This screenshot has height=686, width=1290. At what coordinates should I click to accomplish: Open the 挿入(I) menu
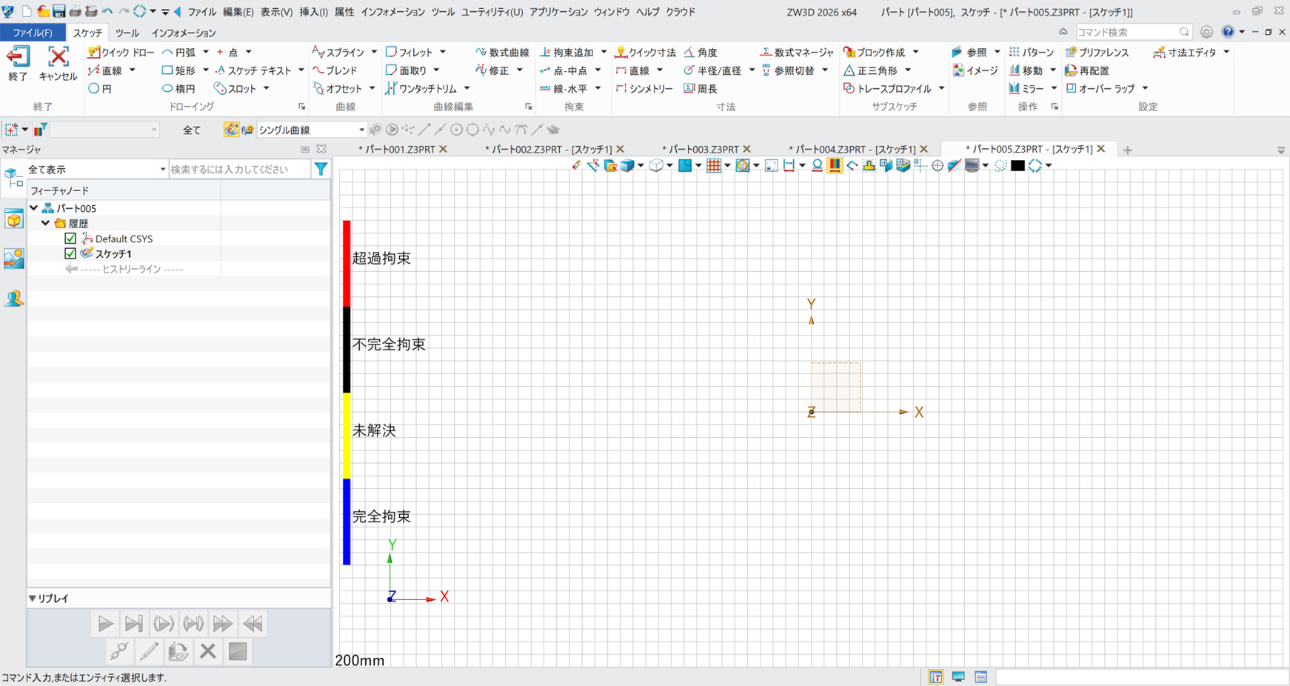tap(315, 12)
